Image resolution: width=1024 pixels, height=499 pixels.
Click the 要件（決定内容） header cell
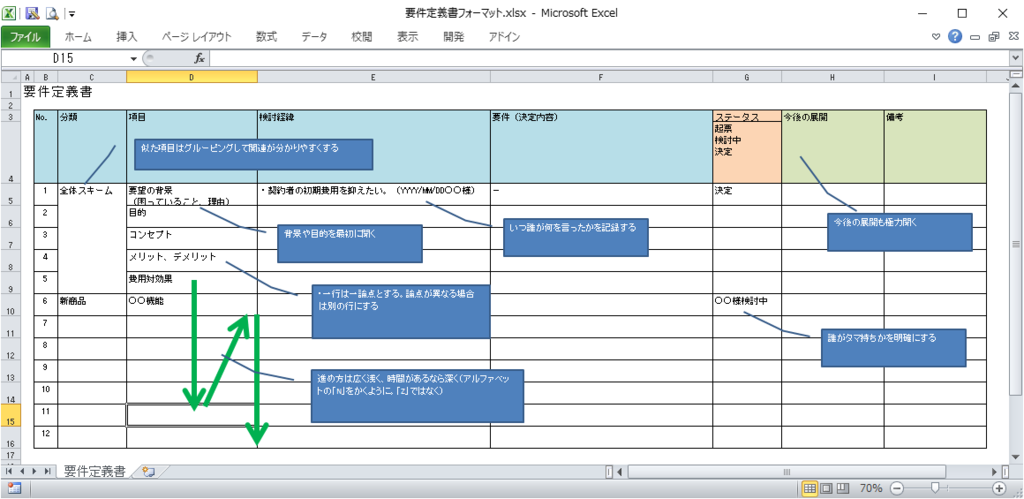[x=601, y=146]
